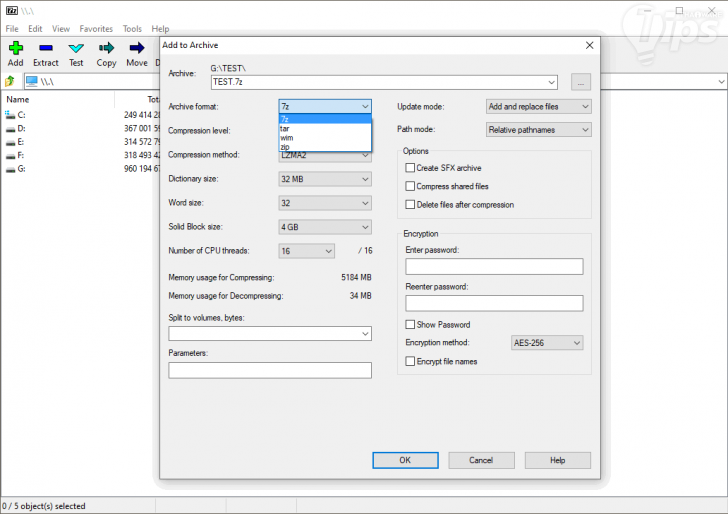
Task: Close the Add to Archive dialog
Action: point(589,45)
